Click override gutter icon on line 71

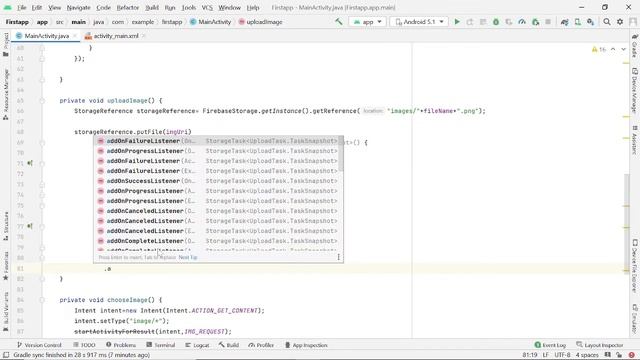[30, 163]
